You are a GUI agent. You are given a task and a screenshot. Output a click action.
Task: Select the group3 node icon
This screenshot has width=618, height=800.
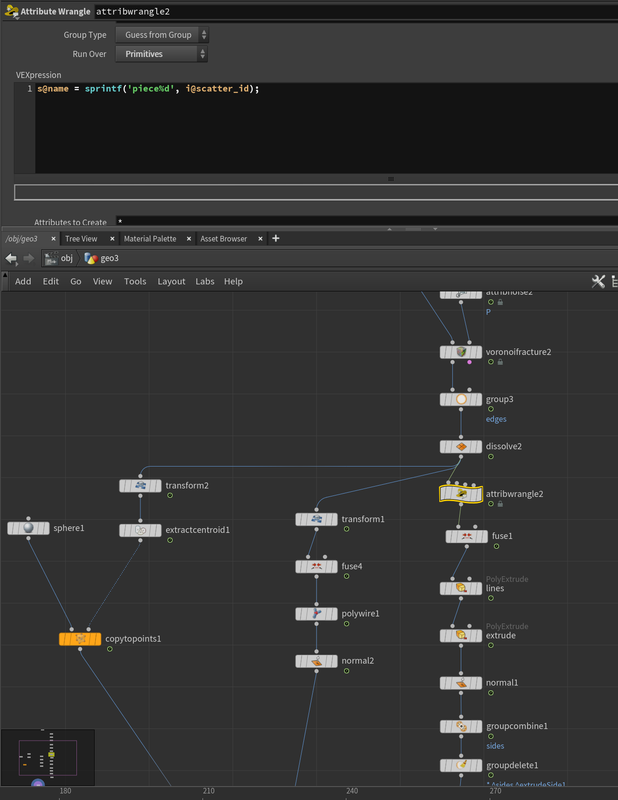[461, 399]
